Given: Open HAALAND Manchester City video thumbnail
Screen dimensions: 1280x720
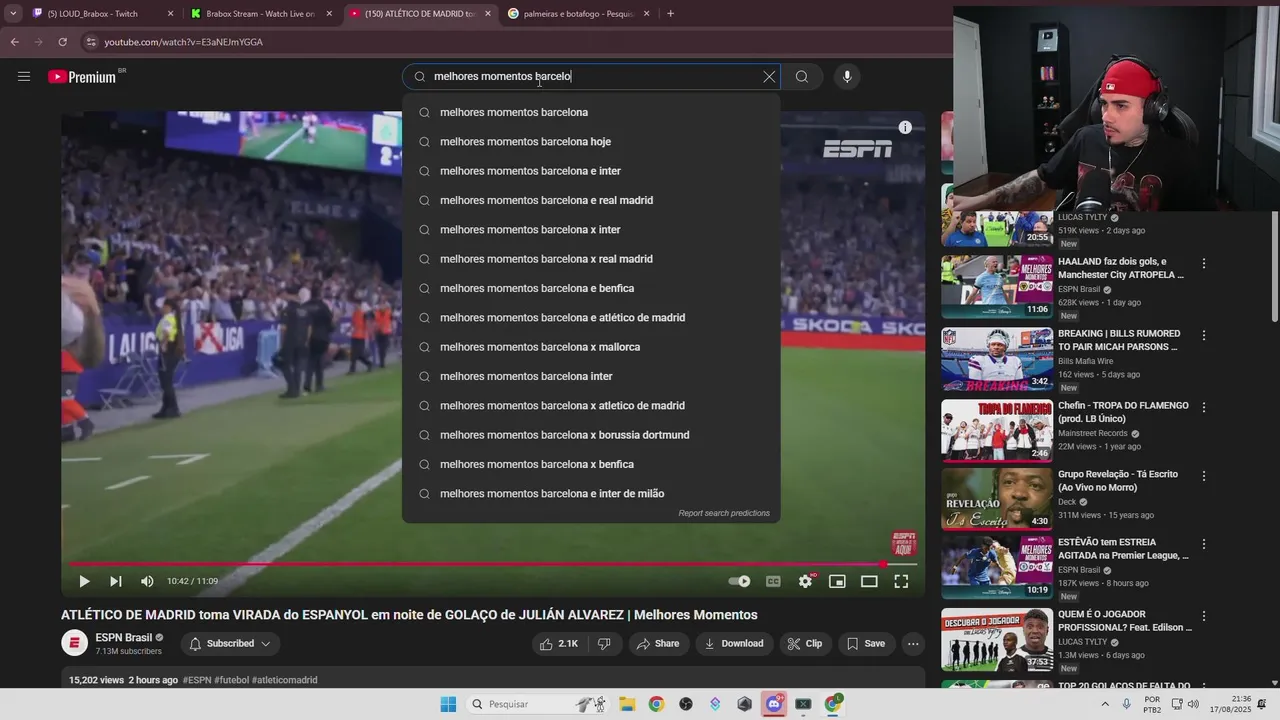Looking at the screenshot, I should [997, 287].
